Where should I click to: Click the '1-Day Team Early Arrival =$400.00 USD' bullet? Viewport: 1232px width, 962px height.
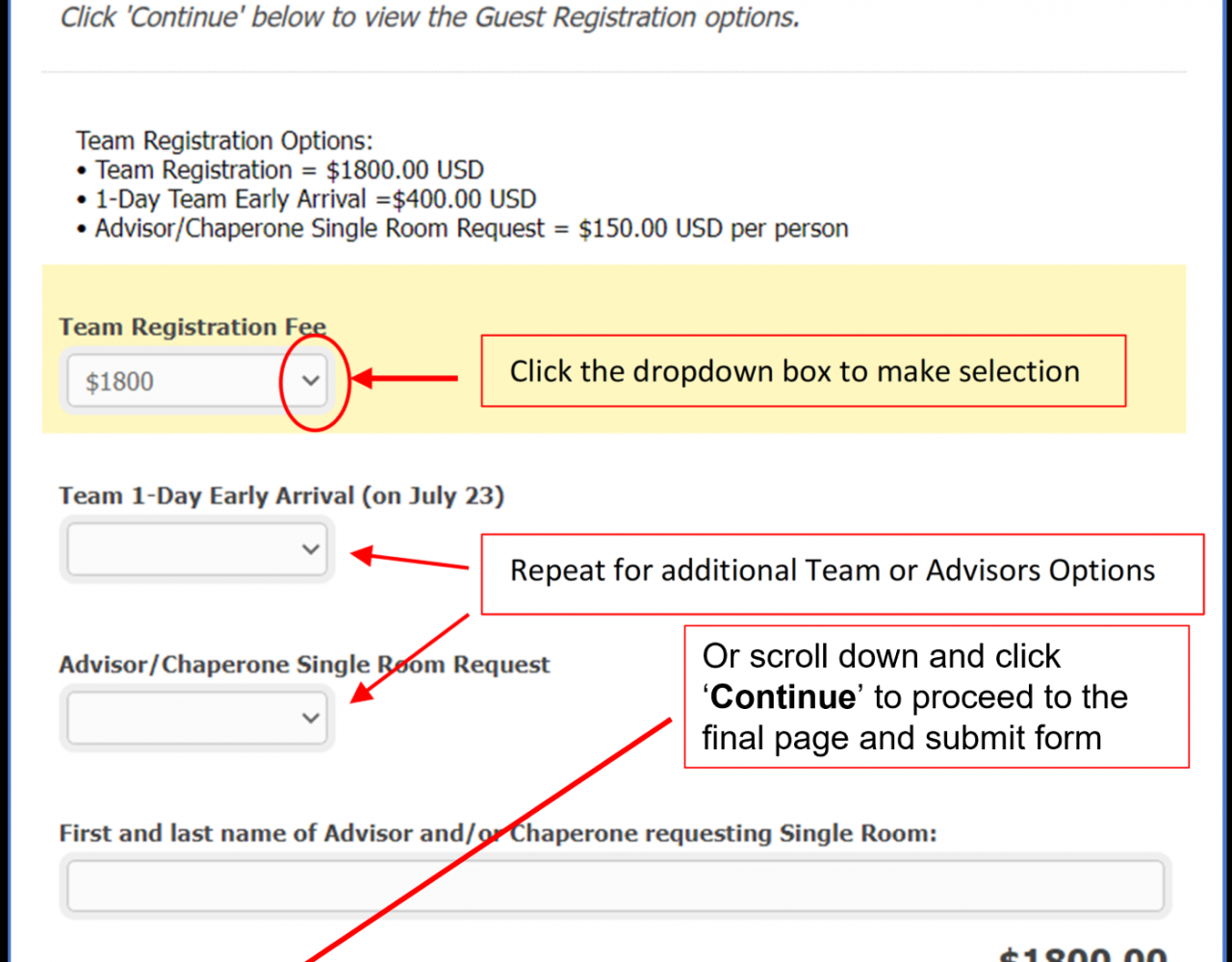[306, 199]
